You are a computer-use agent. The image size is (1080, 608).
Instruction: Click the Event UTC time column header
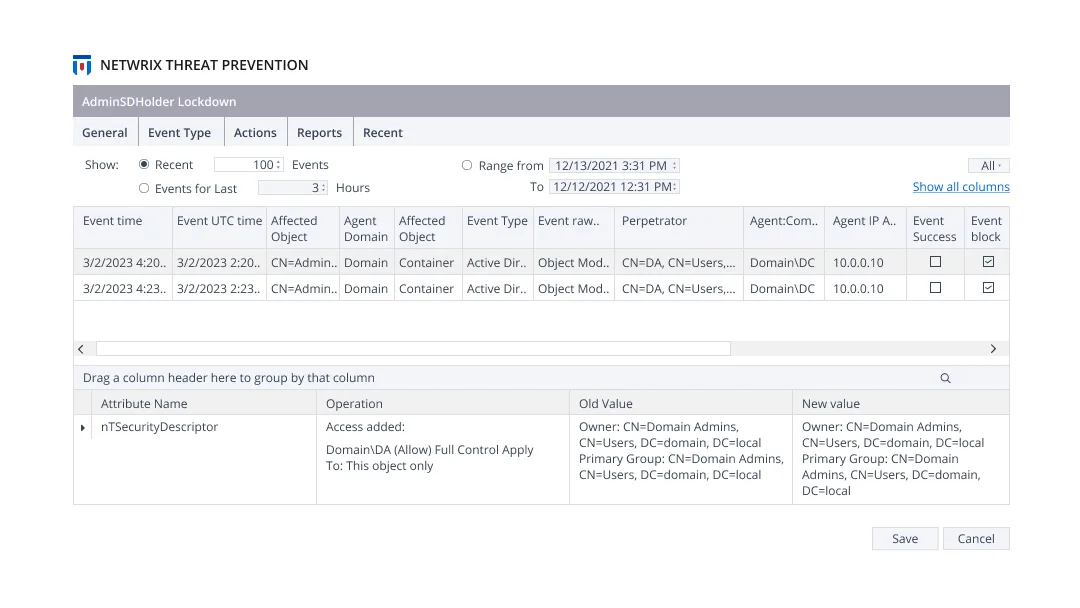219,228
